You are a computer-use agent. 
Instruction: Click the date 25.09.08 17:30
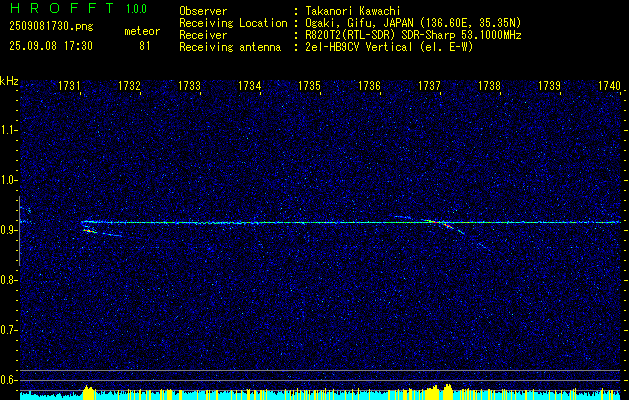coord(51,46)
